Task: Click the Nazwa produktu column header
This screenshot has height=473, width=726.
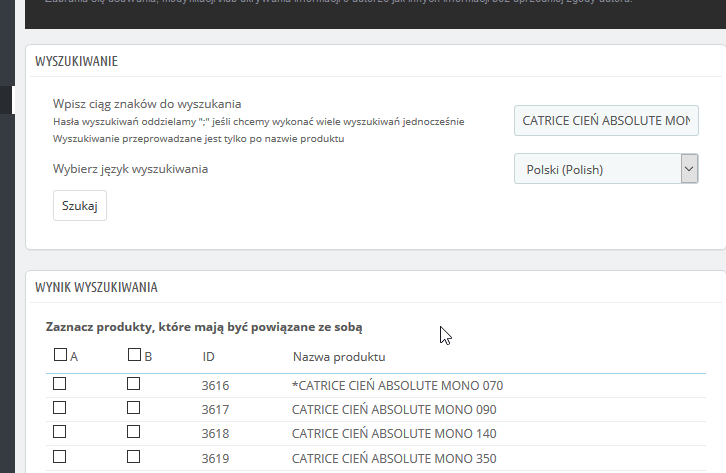Action: pos(339,357)
